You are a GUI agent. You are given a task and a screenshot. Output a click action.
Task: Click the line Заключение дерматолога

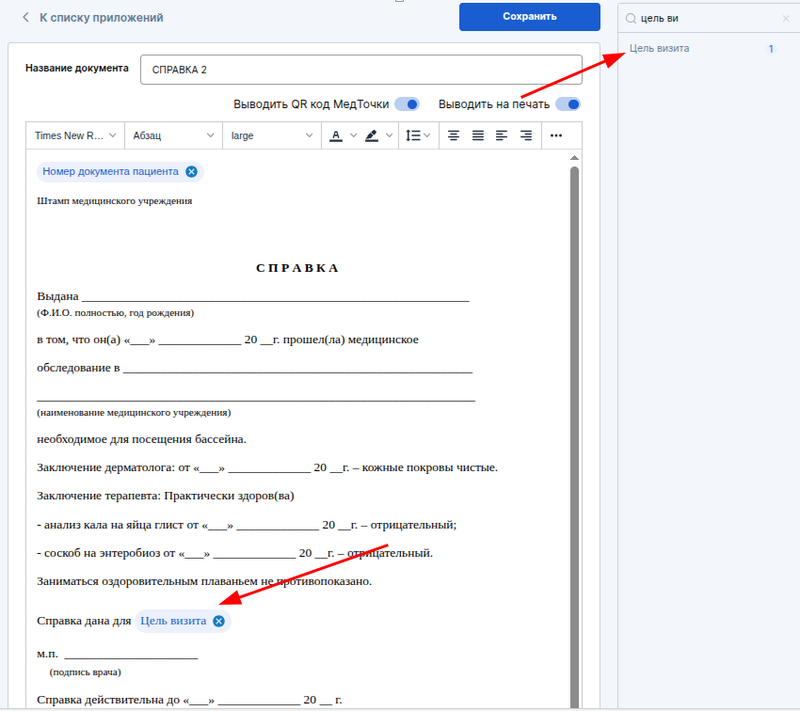click(267, 468)
